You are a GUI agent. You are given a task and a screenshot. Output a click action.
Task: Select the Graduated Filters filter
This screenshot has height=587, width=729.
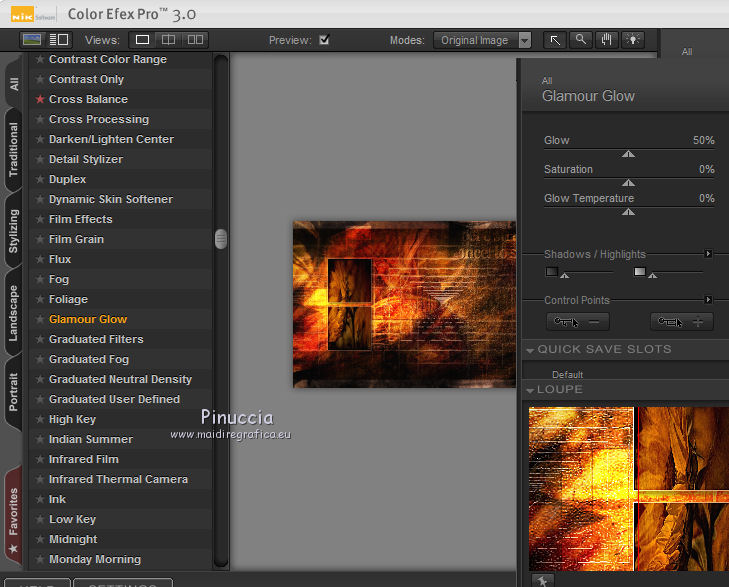pyautogui.click(x=96, y=339)
